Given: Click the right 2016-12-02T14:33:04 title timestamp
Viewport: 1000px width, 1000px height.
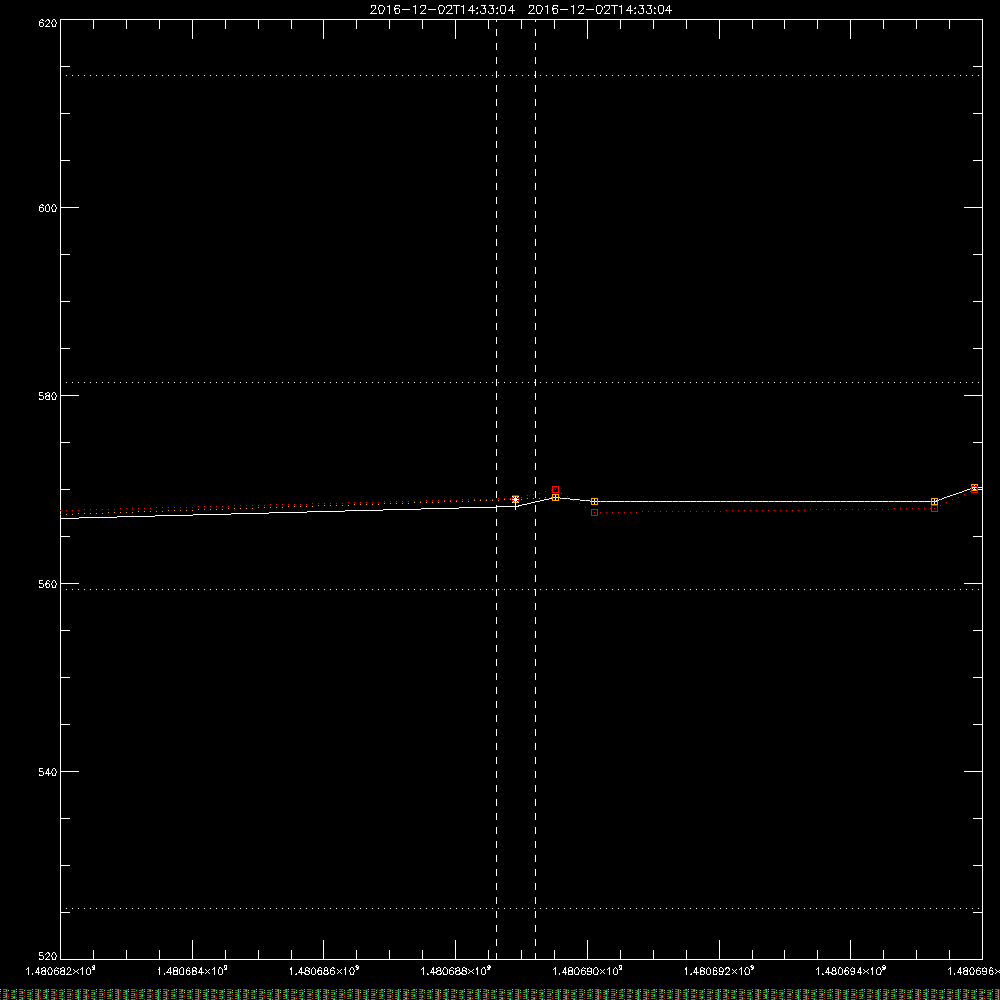Looking at the screenshot, I should point(600,10).
